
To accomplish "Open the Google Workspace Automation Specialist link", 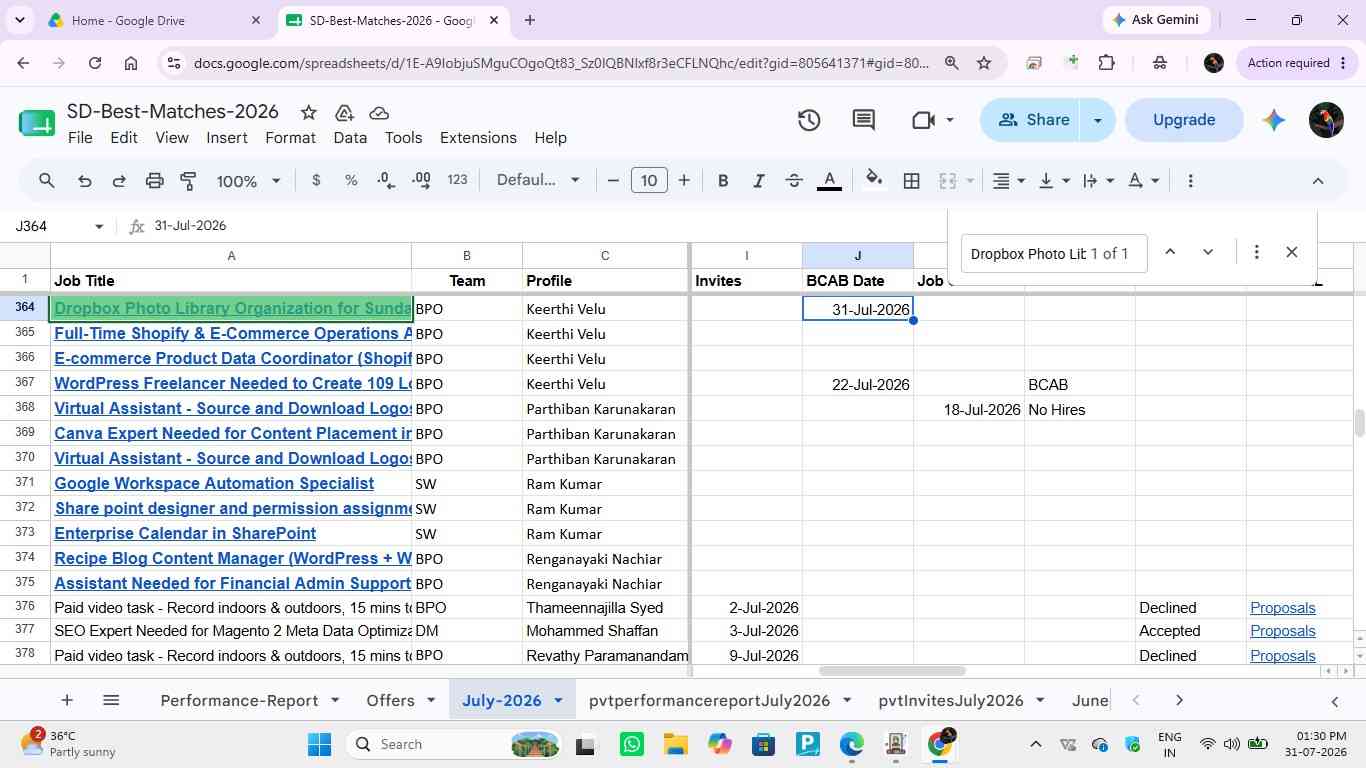I will 214,483.
